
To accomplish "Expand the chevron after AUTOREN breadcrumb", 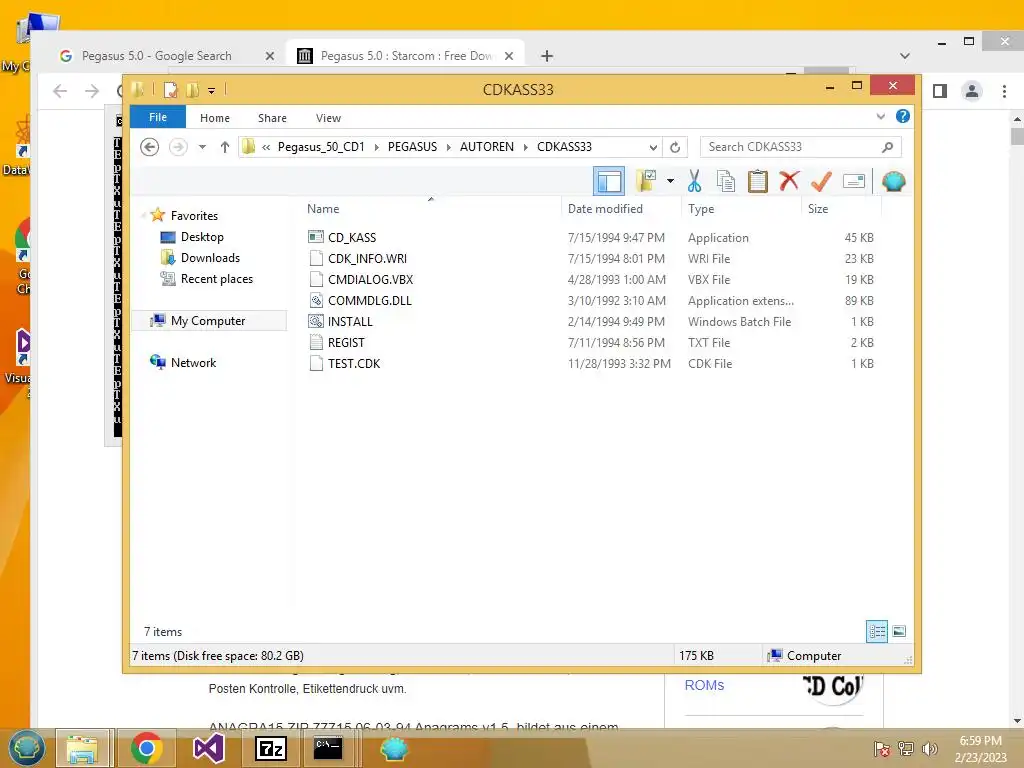I will pyautogui.click(x=525, y=148).
